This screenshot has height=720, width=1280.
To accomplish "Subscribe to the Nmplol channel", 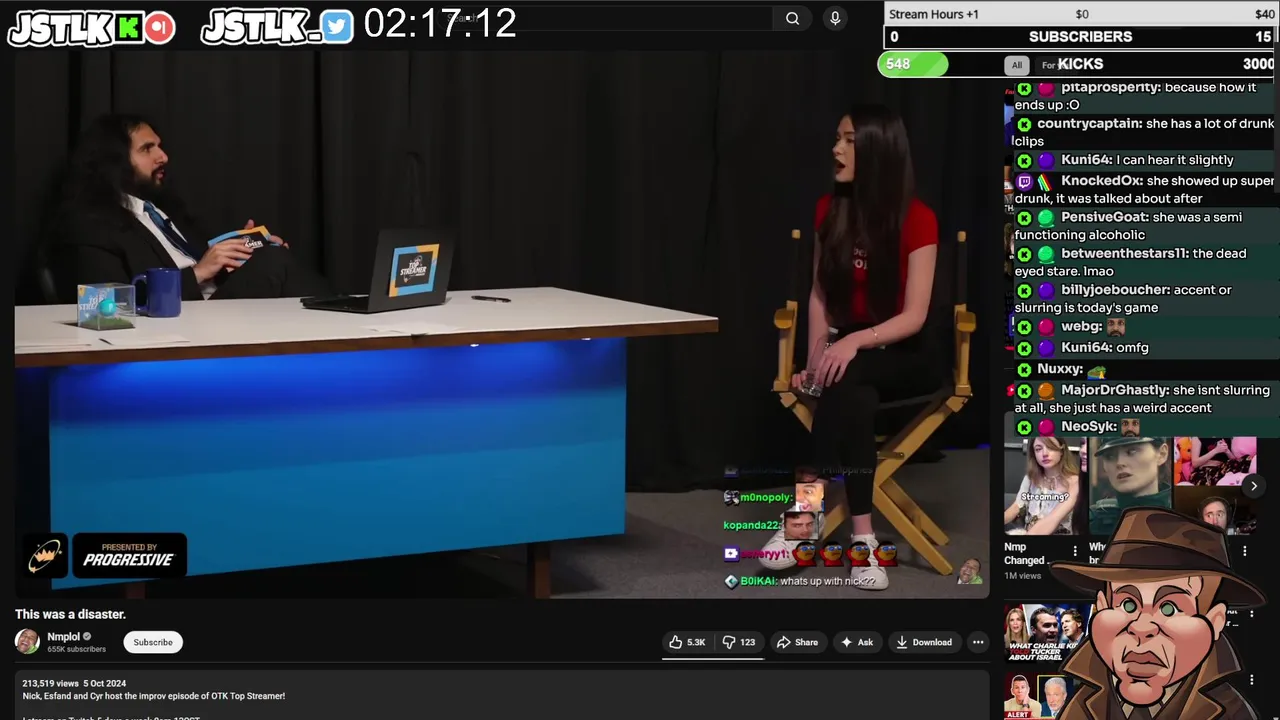I will [x=153, y=642].
